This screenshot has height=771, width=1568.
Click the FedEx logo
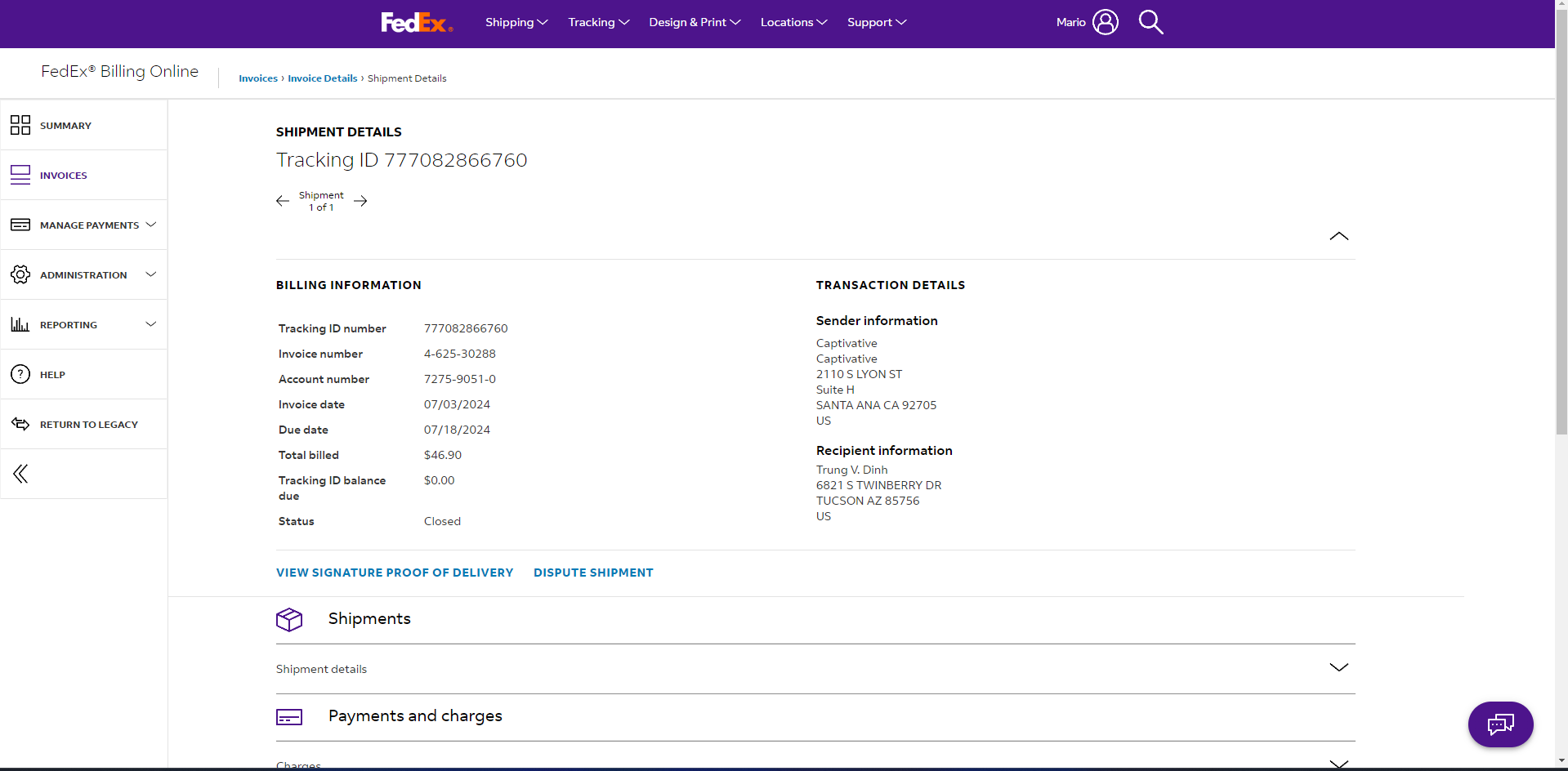[x=417, y=23]
